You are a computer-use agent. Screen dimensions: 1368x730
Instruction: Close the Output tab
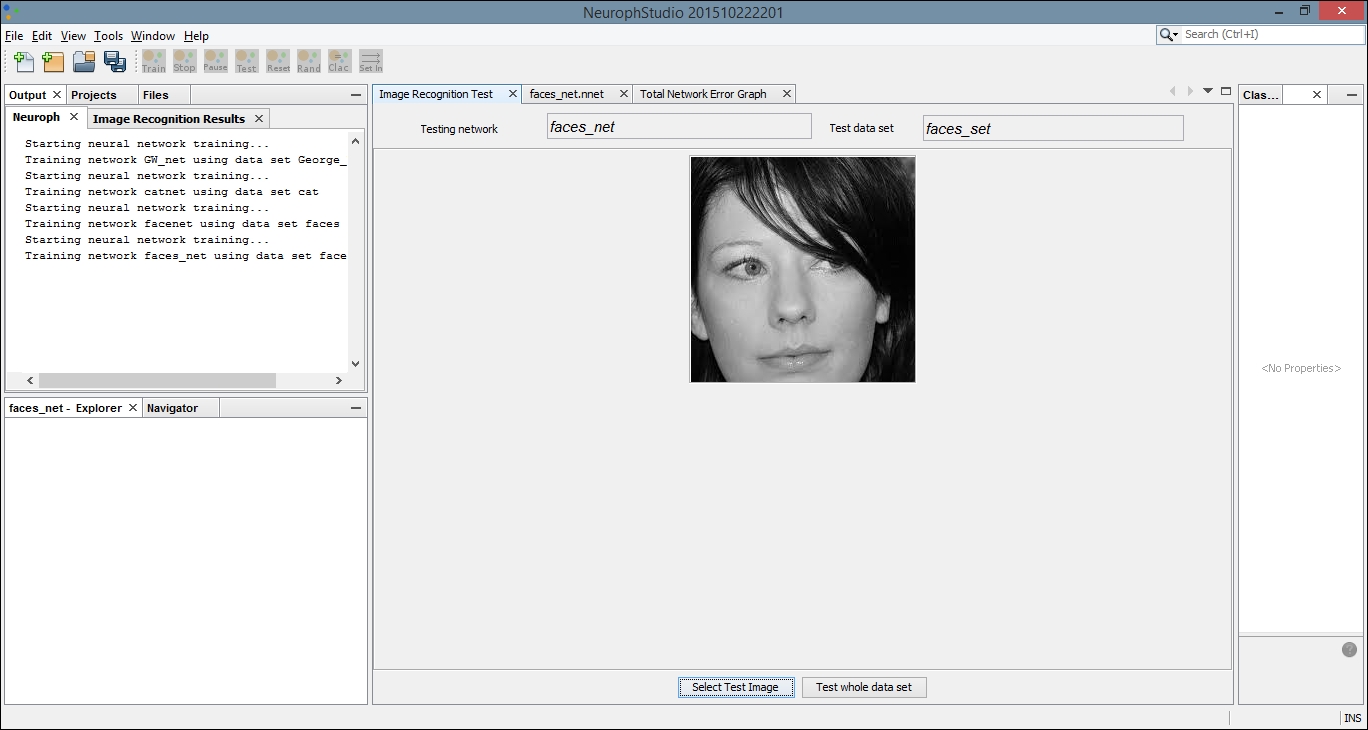pos(57,95)
